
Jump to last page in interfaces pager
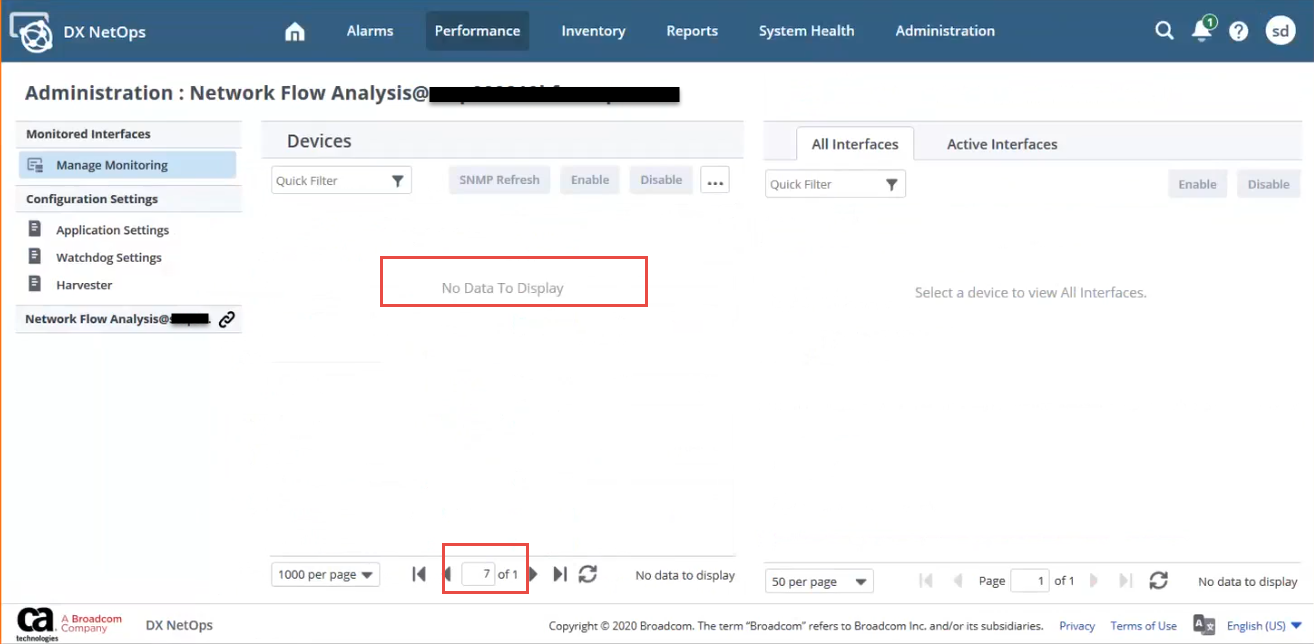click(x=1126, y=580)
